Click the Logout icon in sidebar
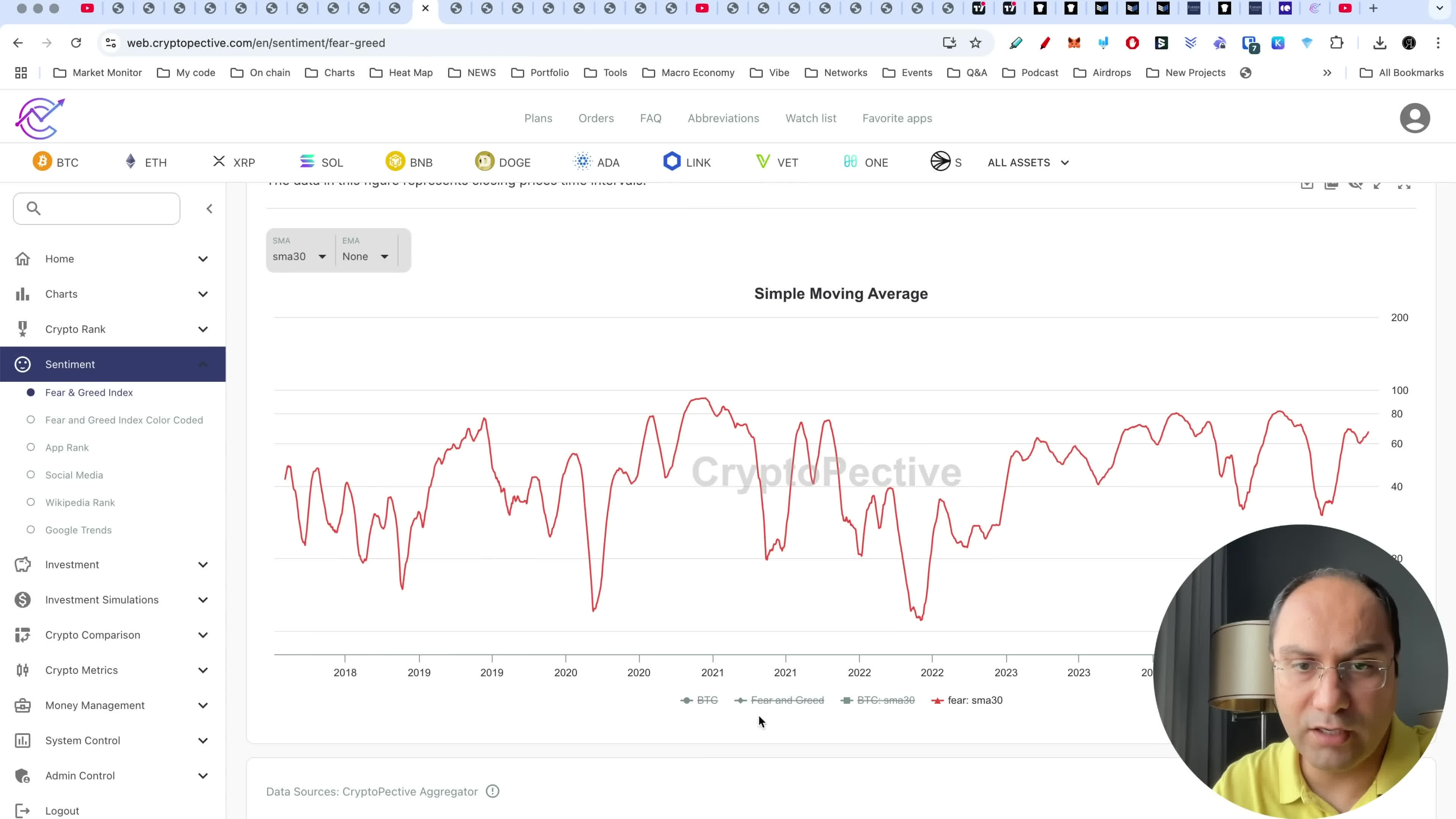 pyautogui.click(x=23, y=811)
